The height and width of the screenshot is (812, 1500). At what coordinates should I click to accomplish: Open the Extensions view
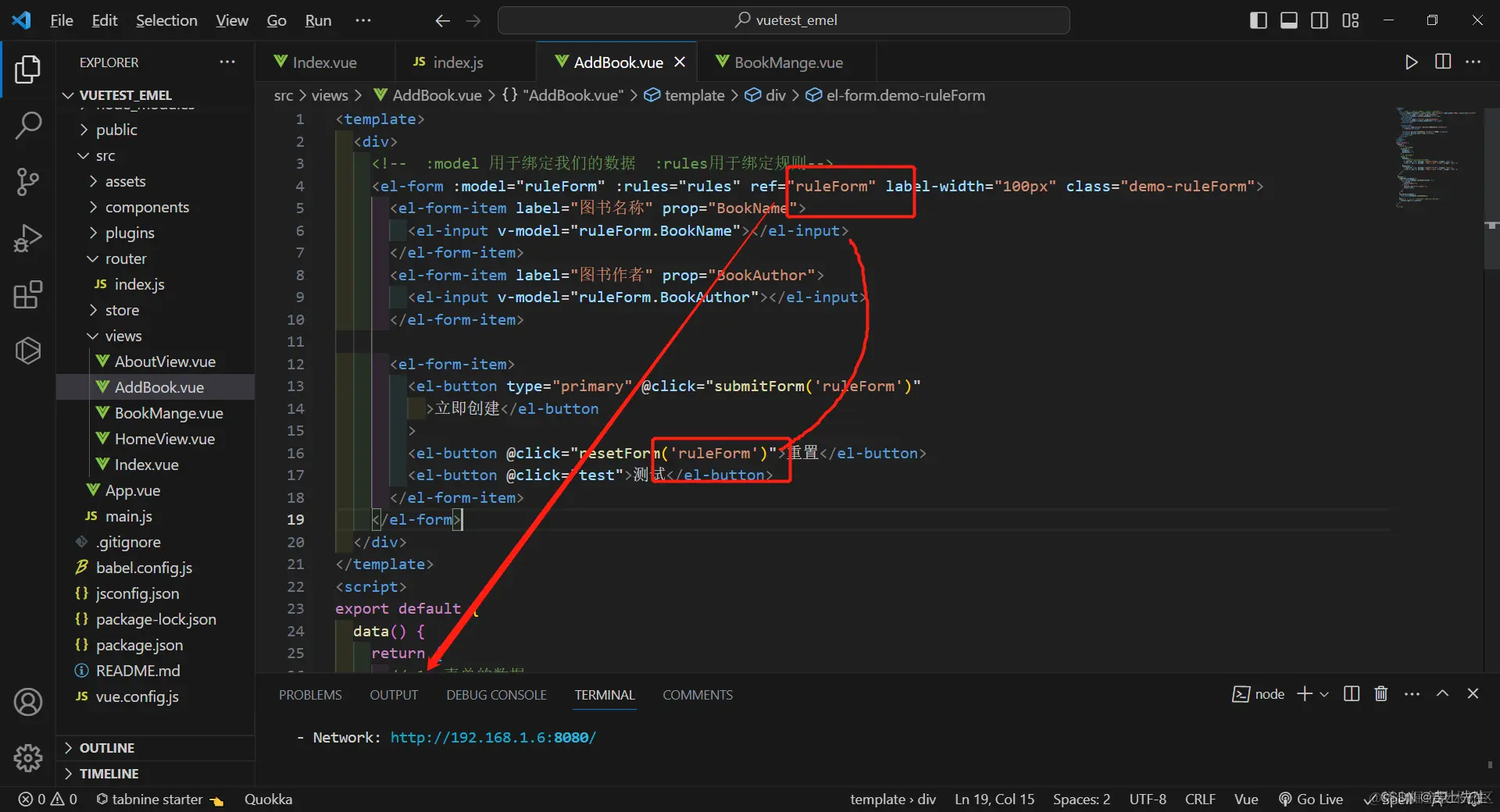[28, 294]
